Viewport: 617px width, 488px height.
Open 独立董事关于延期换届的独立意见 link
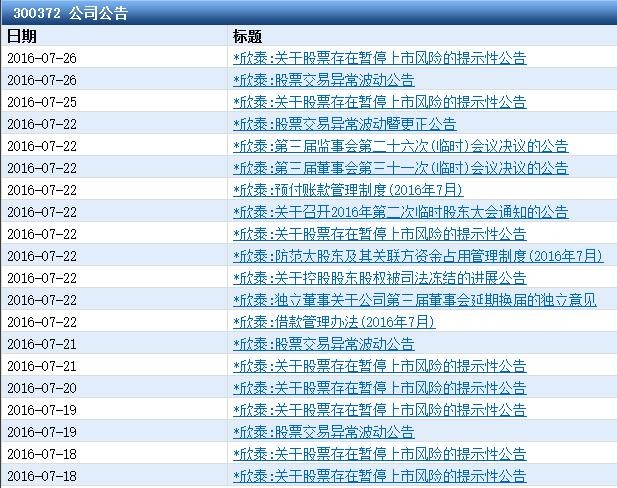tap(415, 300)
